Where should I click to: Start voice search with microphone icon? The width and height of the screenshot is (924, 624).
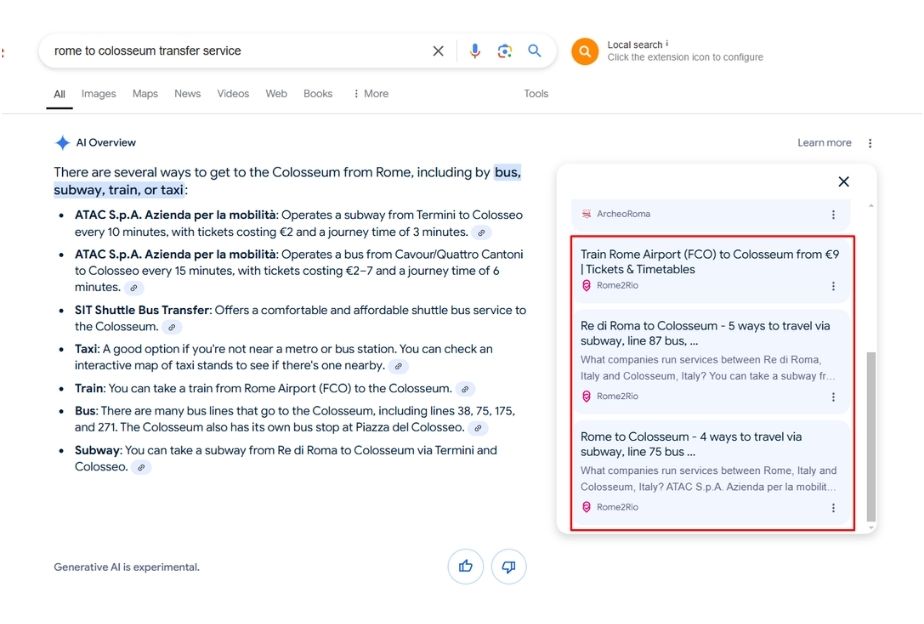pos(475,51)
